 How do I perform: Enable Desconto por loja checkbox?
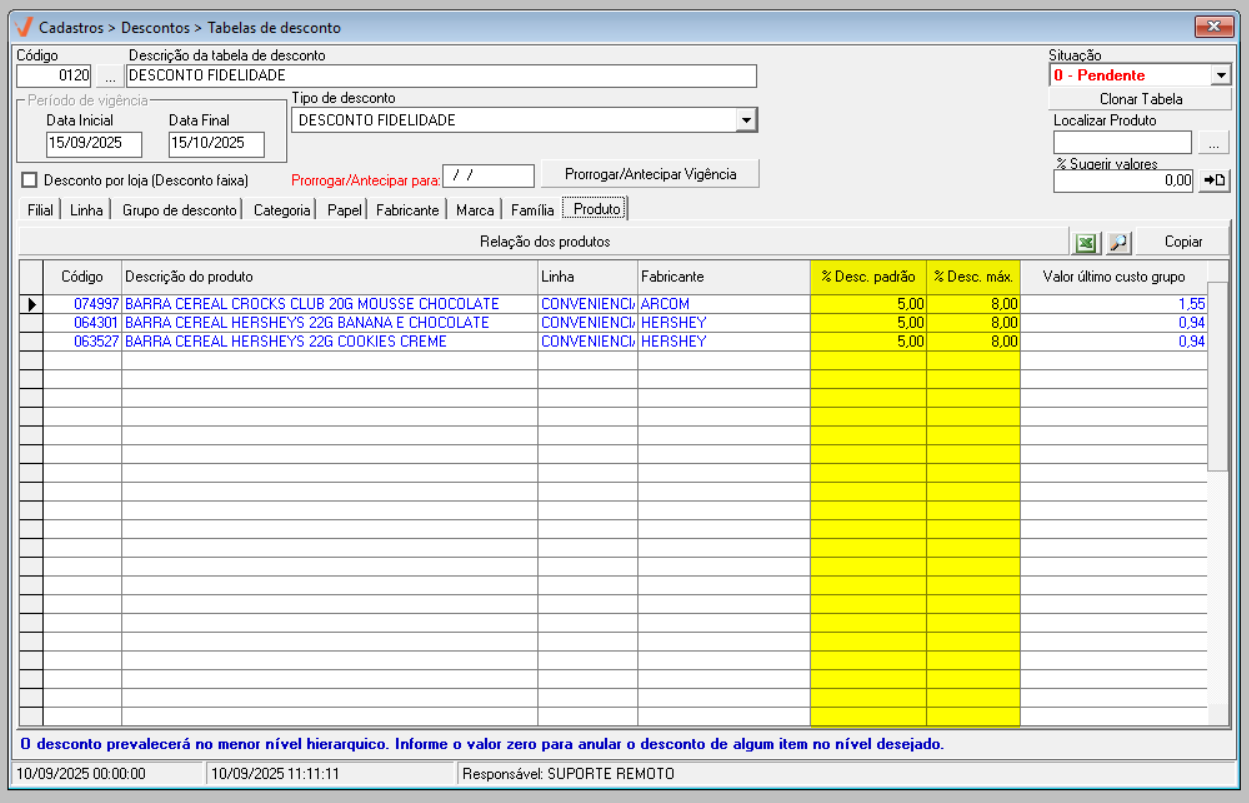pos(29,180)
